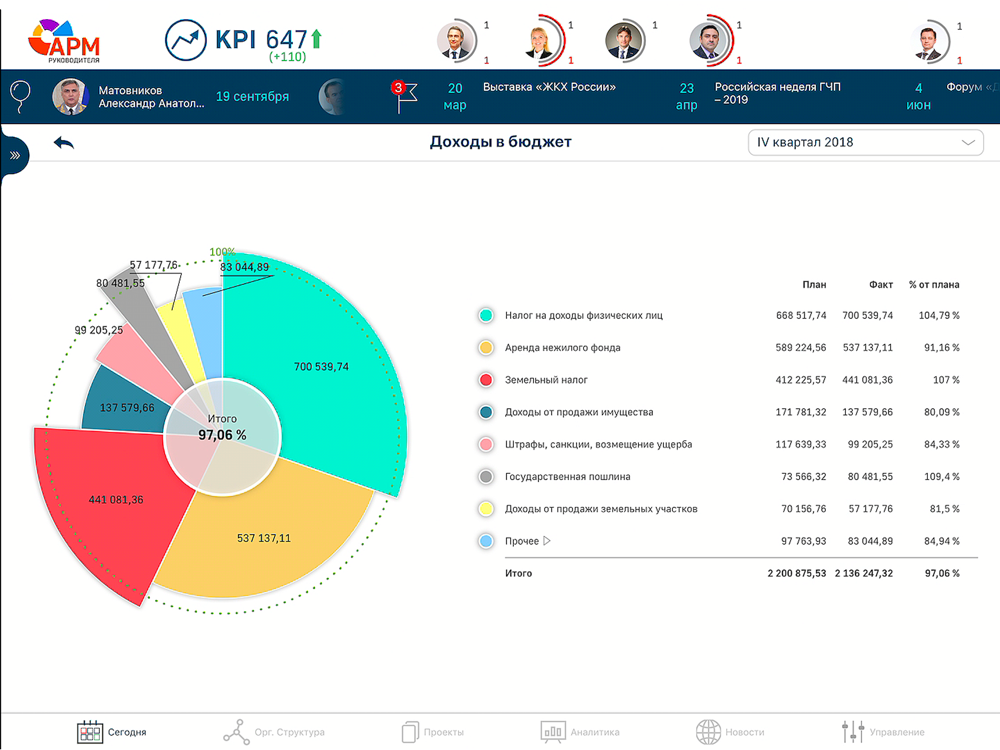Open the IV квартал 2018 dropdown
This screenshot has height=750, width=1000.
[865, 143]
